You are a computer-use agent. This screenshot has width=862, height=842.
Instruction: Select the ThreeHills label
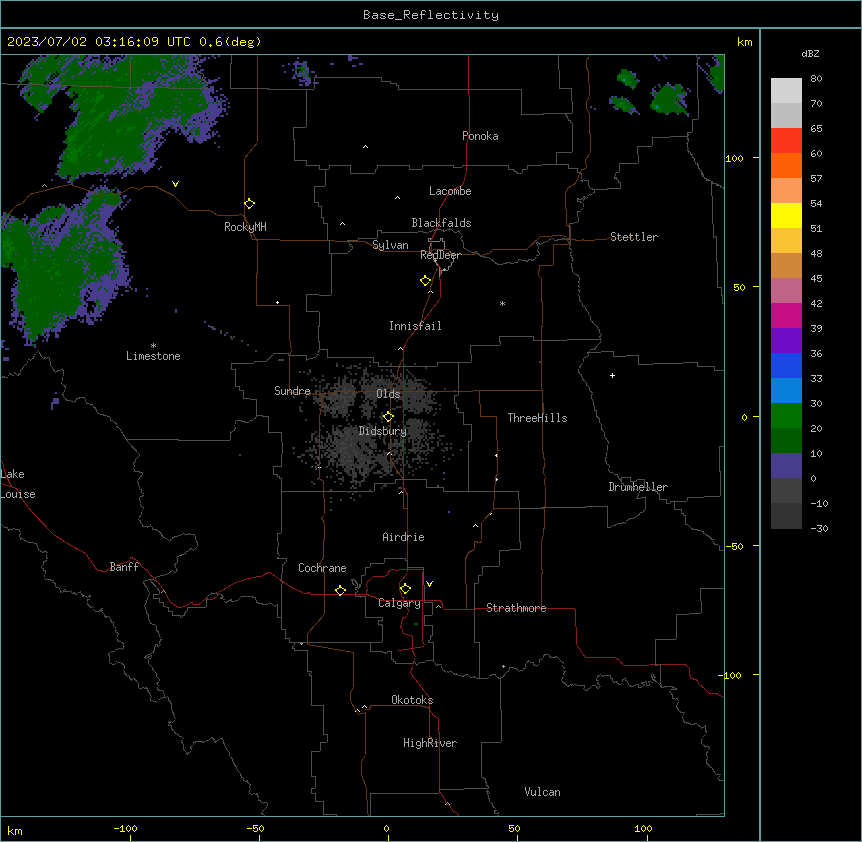click(x=537, y=418)
